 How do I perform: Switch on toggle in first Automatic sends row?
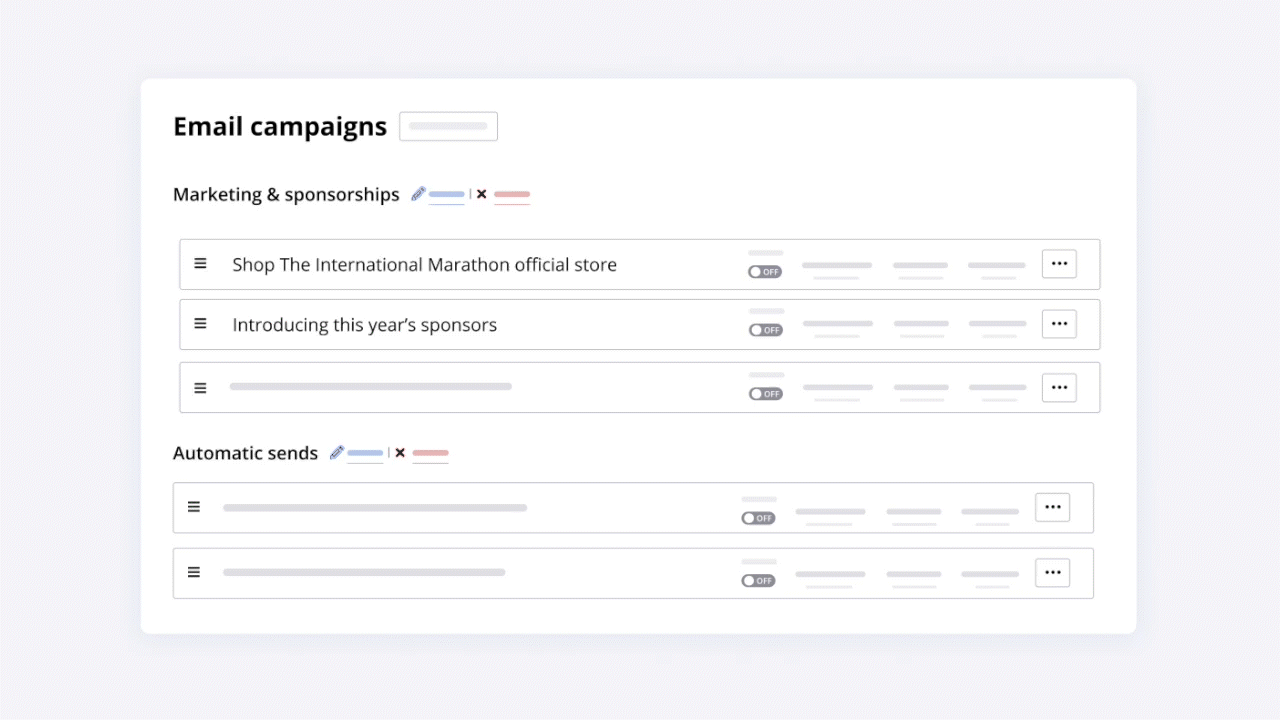[x=758, y=518]
